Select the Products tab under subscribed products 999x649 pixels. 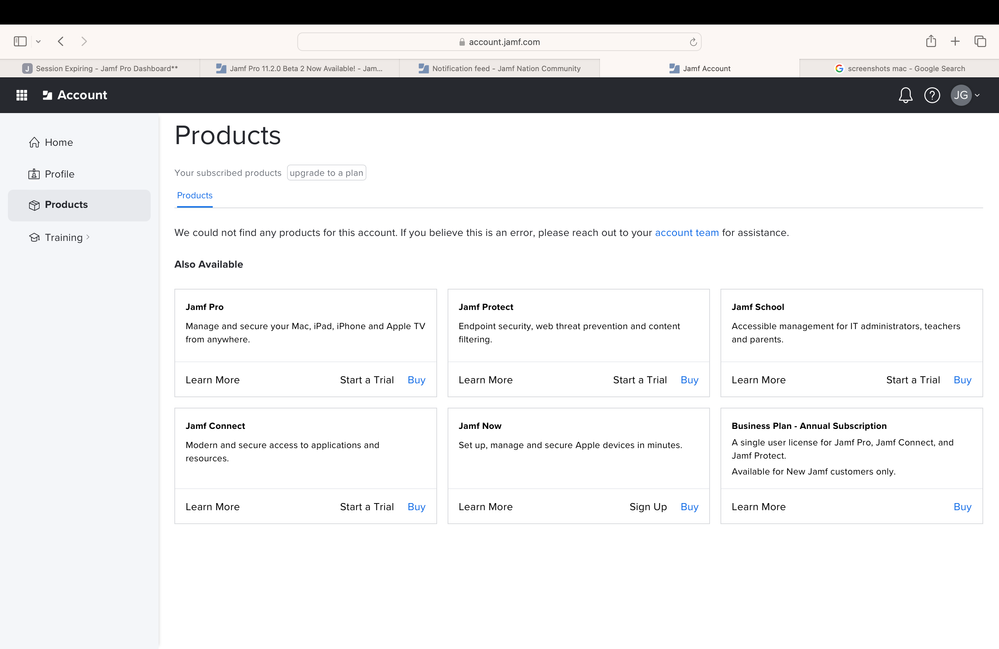[x=195, y=196]
